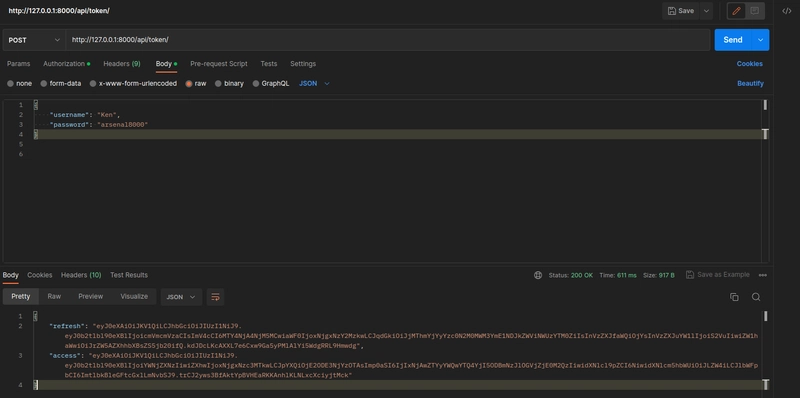Click the request URL input field
Viewport: 800px width, 398px height.
coord(388,40)
